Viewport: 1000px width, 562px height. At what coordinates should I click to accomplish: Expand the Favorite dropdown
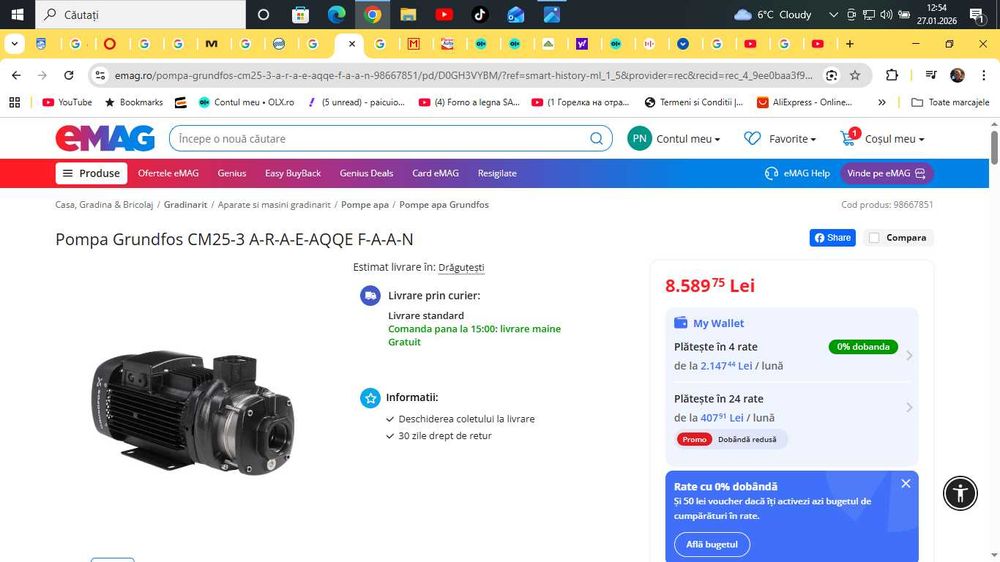[x=792, y=138]
